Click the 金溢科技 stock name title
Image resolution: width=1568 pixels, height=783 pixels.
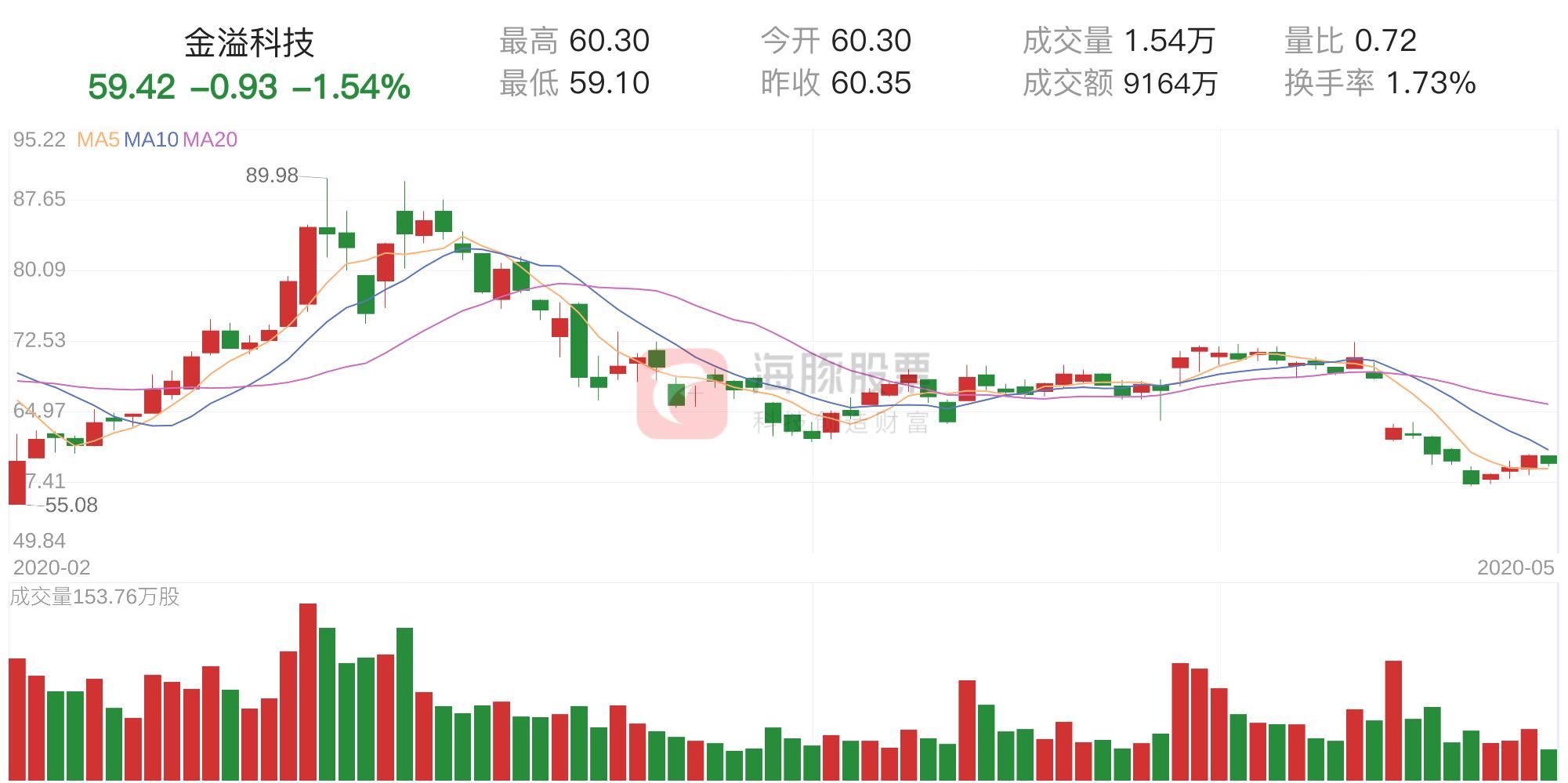click(249, 43)
